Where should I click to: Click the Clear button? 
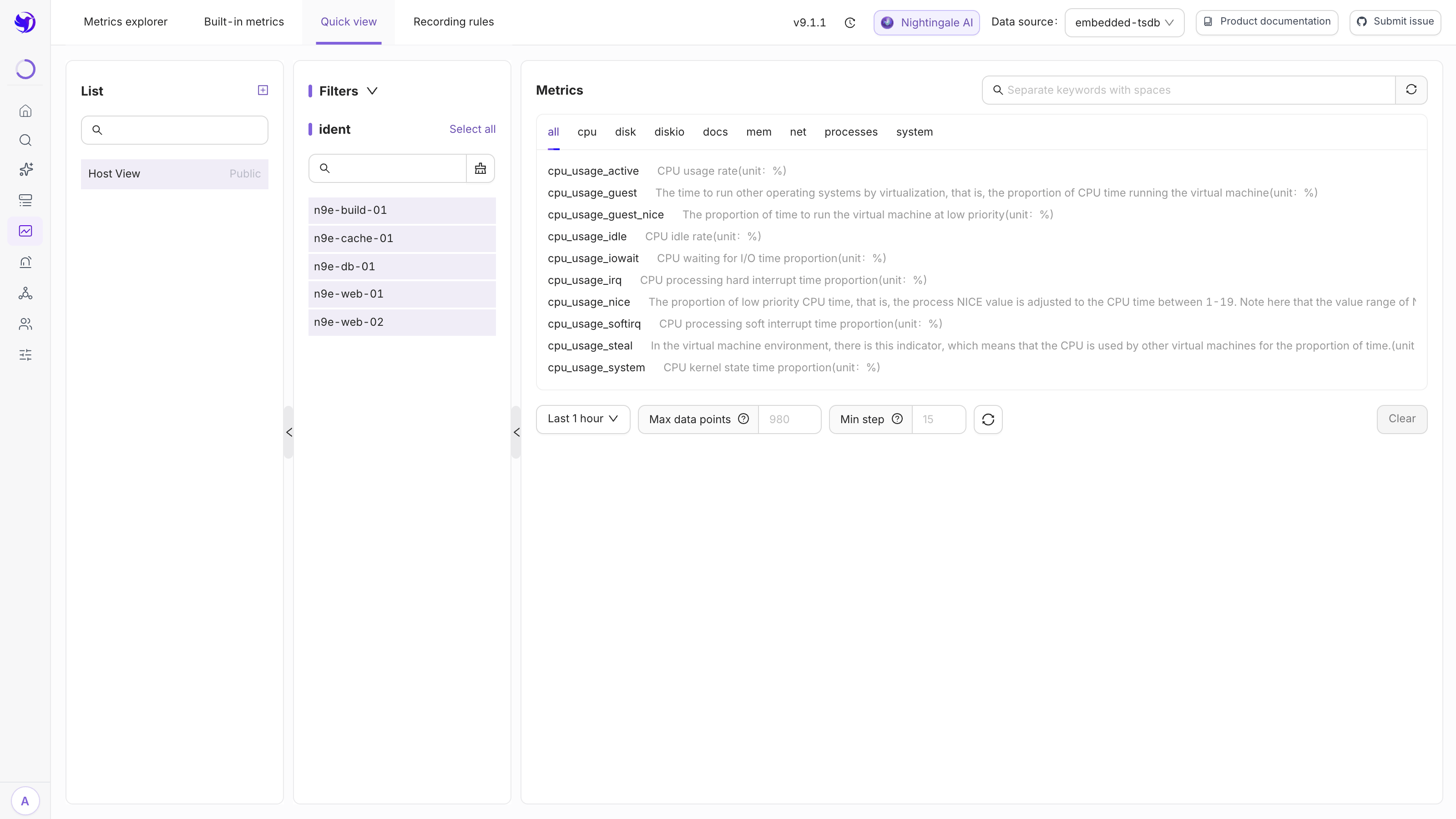[1402, 420]
